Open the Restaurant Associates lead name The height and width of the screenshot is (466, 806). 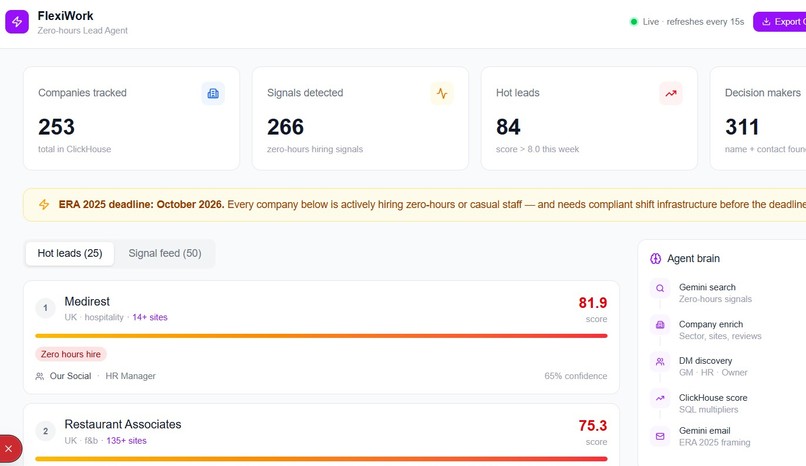coord(123,424)
